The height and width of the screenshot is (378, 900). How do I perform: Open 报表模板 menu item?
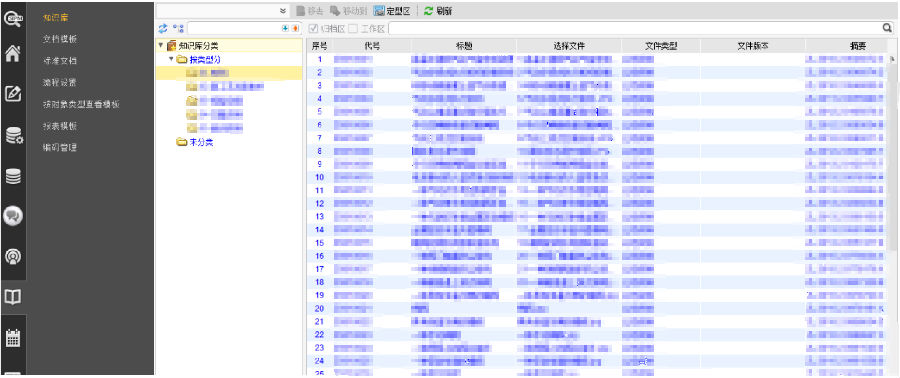point(60,126)
